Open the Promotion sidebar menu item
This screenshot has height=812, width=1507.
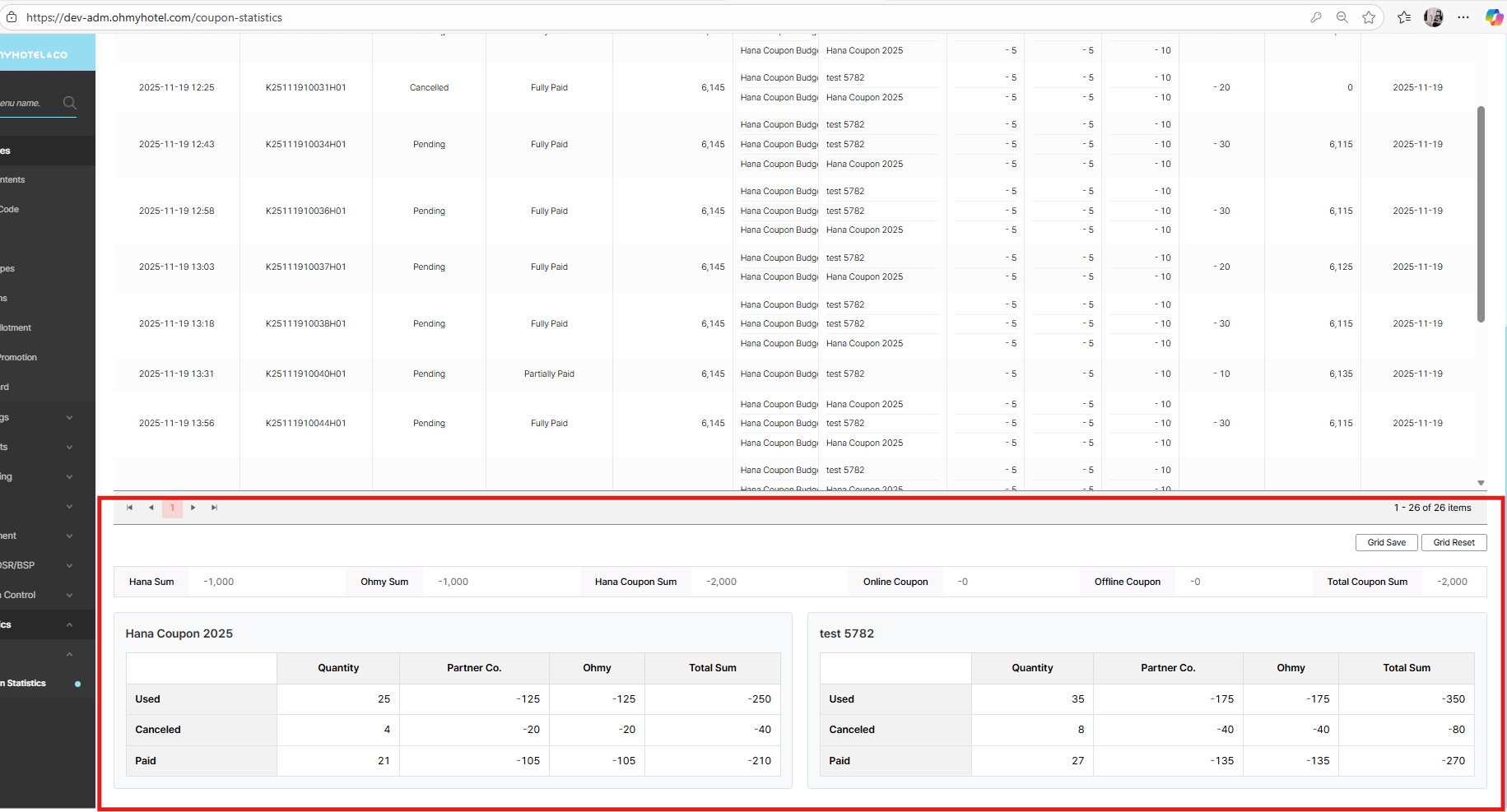pyautogui.click(x=19, y=357)
